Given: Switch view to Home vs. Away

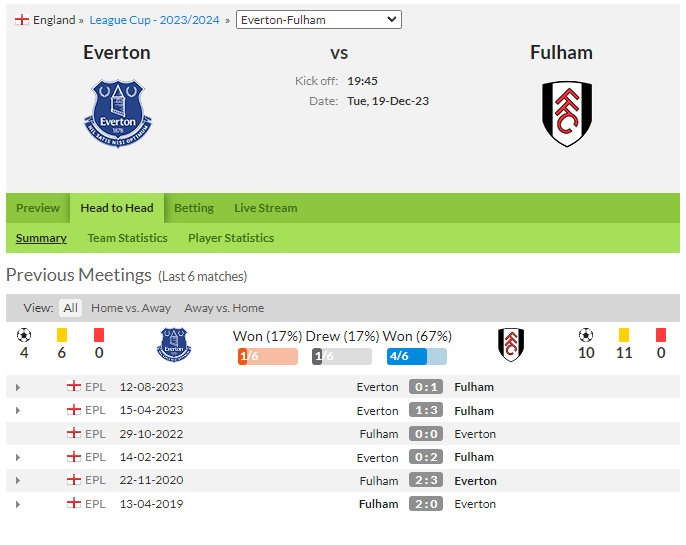Looking at the screenshot, I should click(131, 308).
